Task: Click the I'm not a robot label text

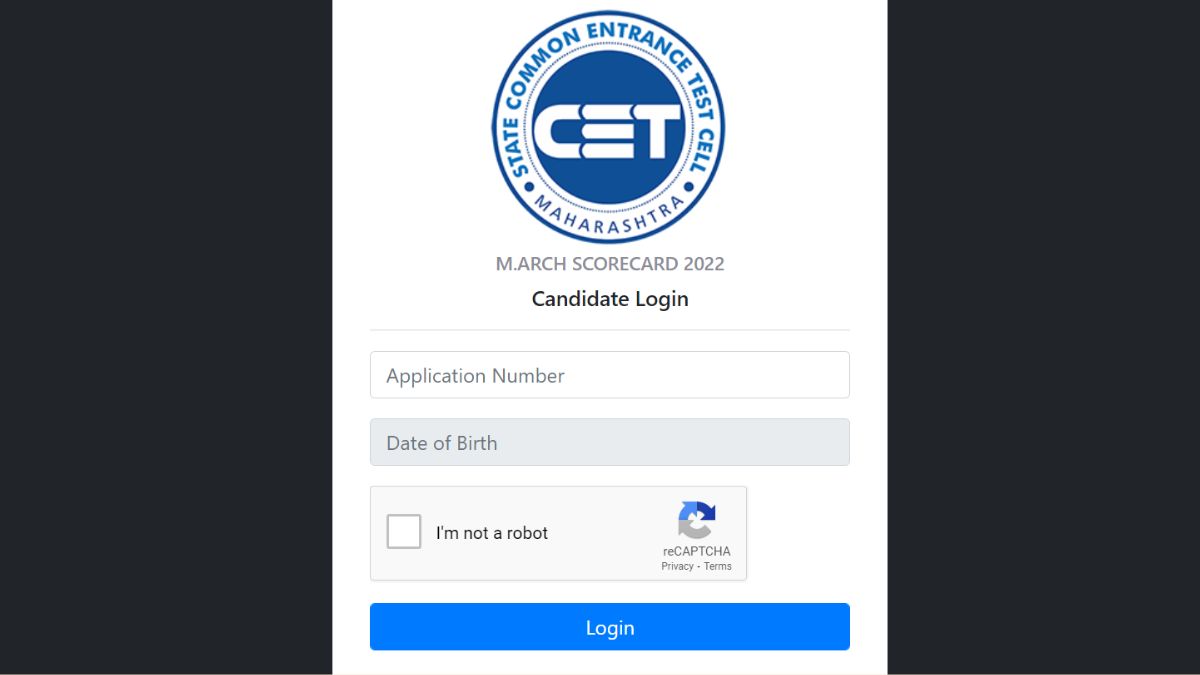Action: click(492, 533)
